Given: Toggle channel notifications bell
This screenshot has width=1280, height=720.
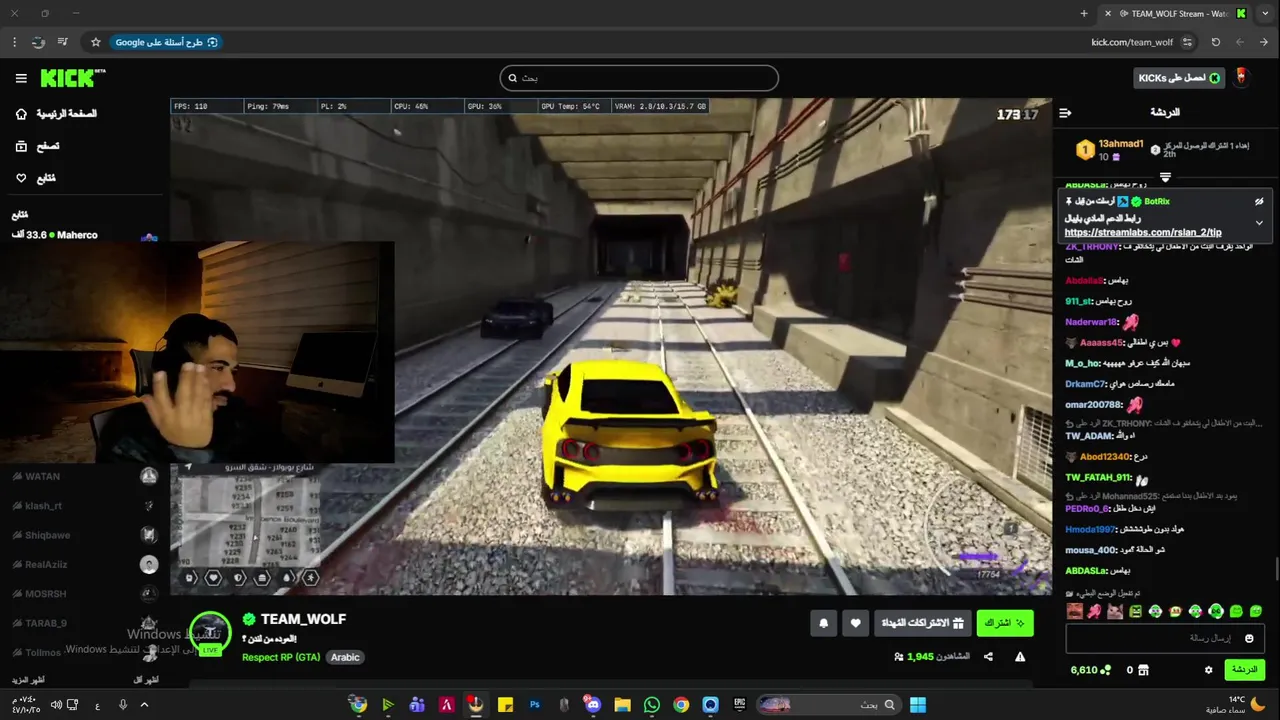Looking at the screenshot, I should tap(824, 623).
